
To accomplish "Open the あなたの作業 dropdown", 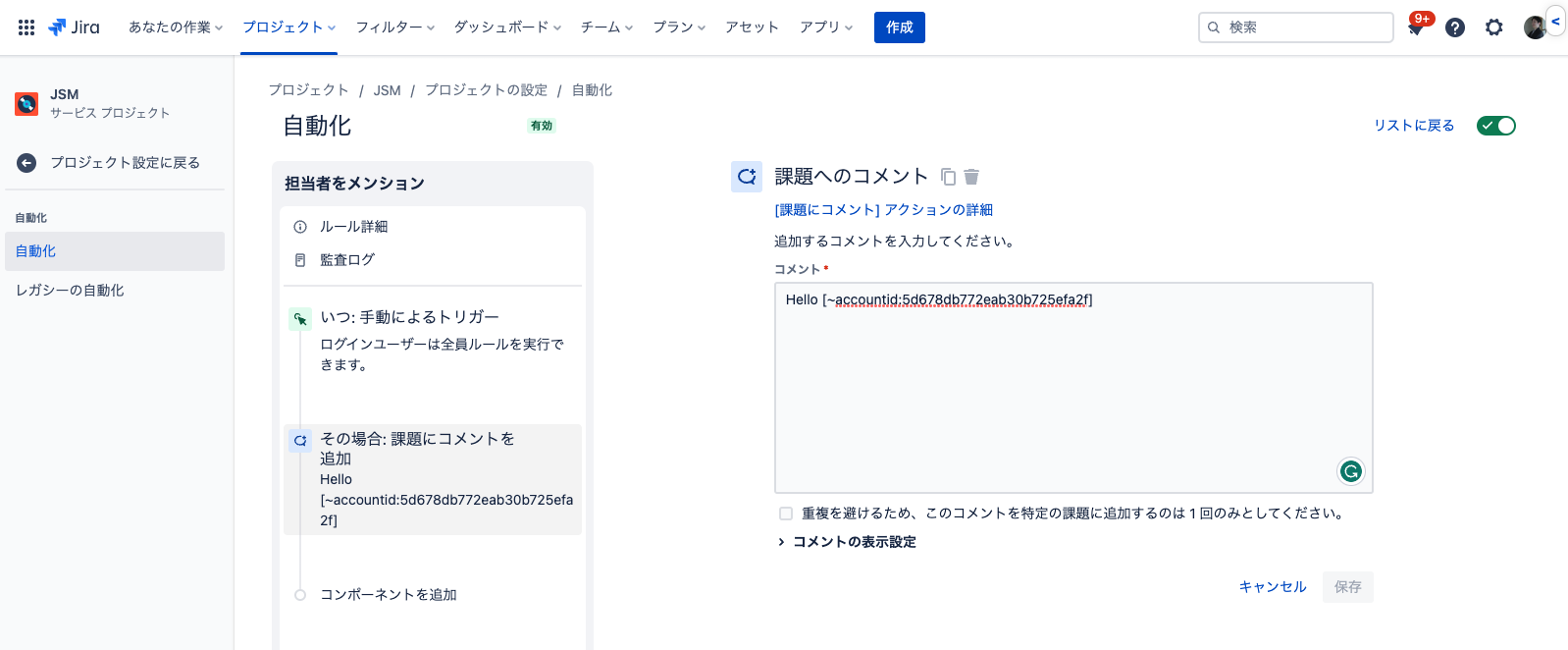I will 176,27.
